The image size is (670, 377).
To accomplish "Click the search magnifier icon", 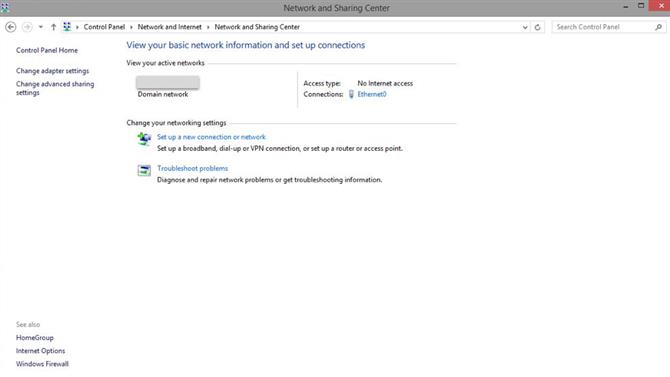I will click(658, 27).
